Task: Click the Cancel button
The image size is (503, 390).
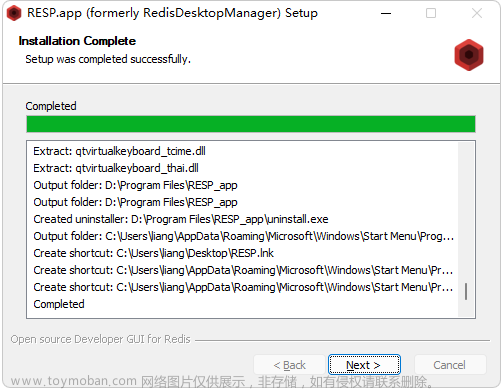Action: click(x=450, y=365)
